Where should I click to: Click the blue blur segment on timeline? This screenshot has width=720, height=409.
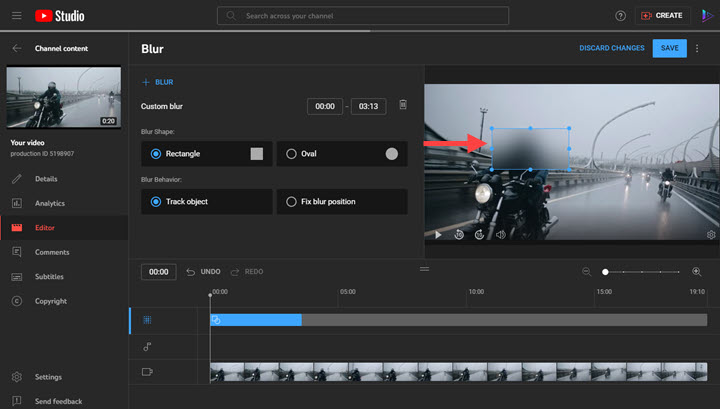click(x=256, y=320)
